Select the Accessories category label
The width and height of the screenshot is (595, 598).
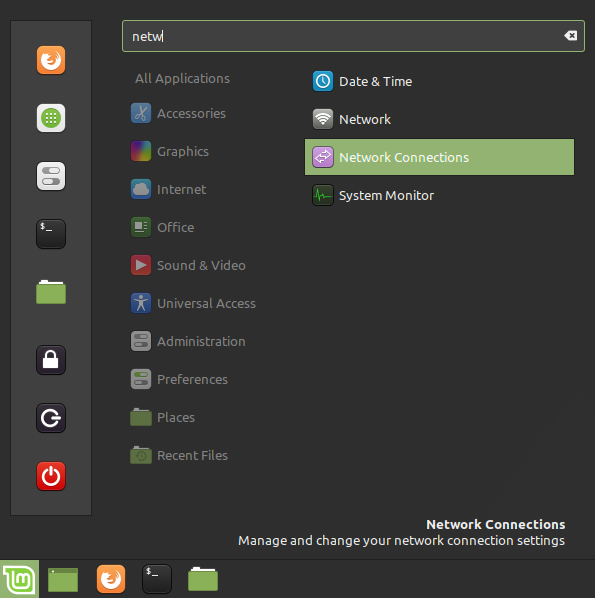pyautogui.click(x=191, y=114)
